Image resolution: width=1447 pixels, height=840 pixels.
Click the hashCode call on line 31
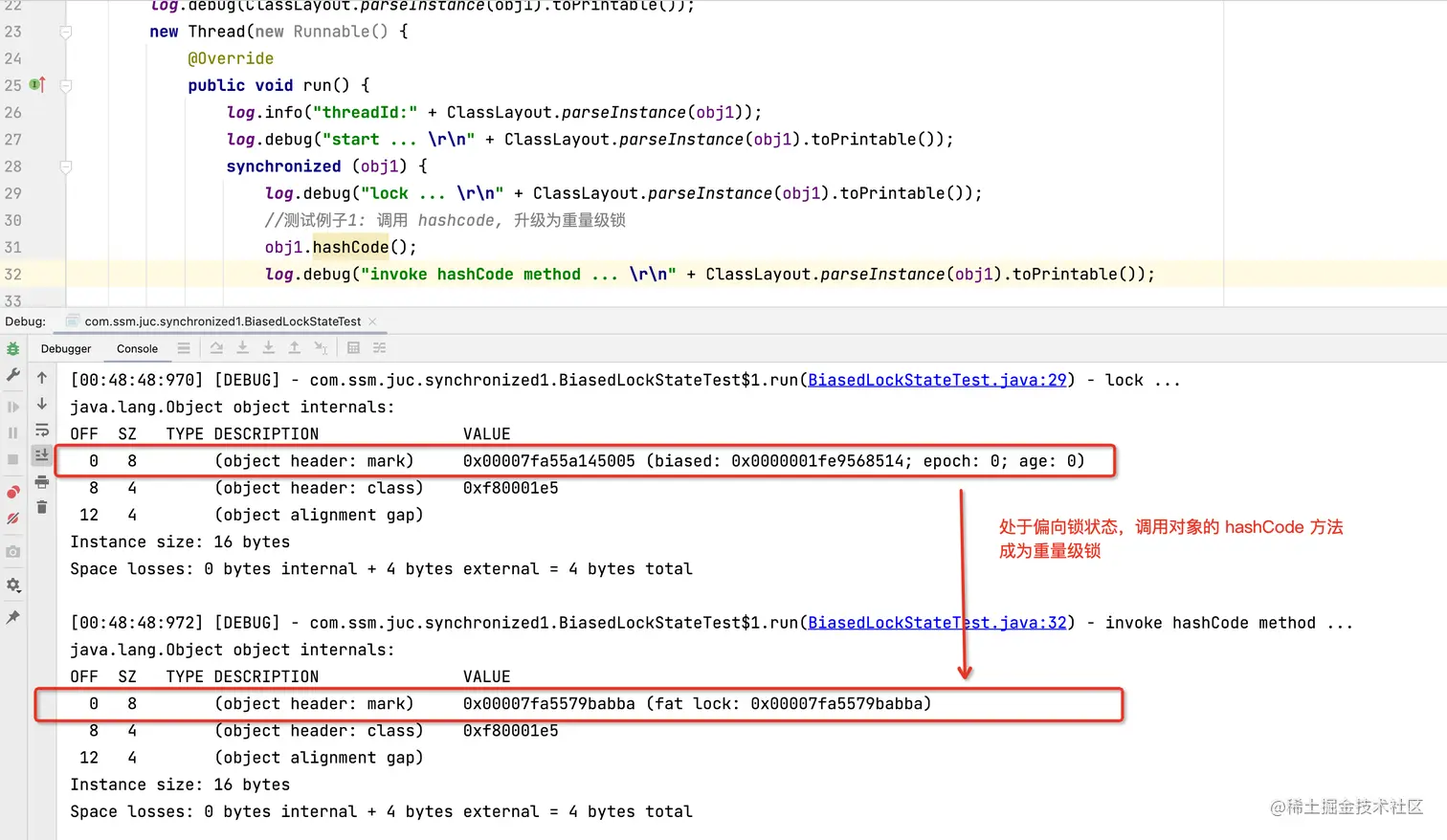pos(350,247)
